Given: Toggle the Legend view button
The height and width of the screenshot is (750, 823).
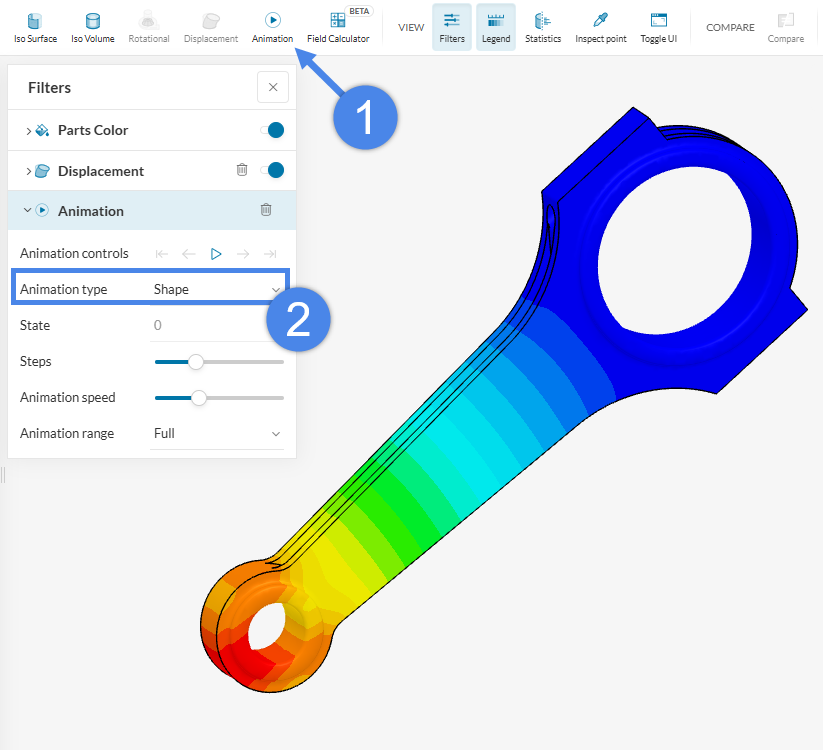Looking at the screenshot, I should coord(495,27).
